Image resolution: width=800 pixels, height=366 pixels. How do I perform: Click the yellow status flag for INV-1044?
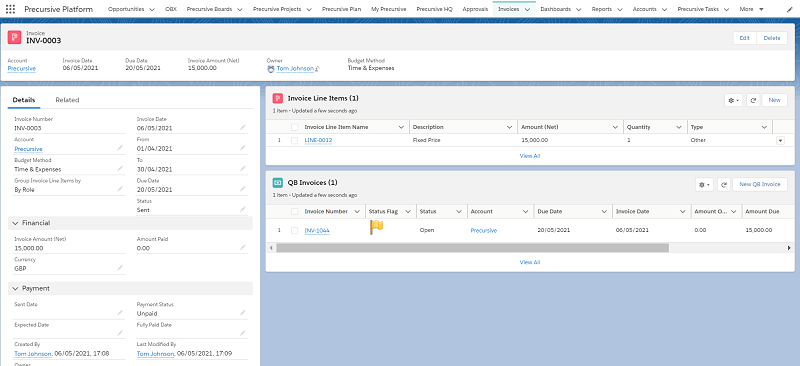376,227
